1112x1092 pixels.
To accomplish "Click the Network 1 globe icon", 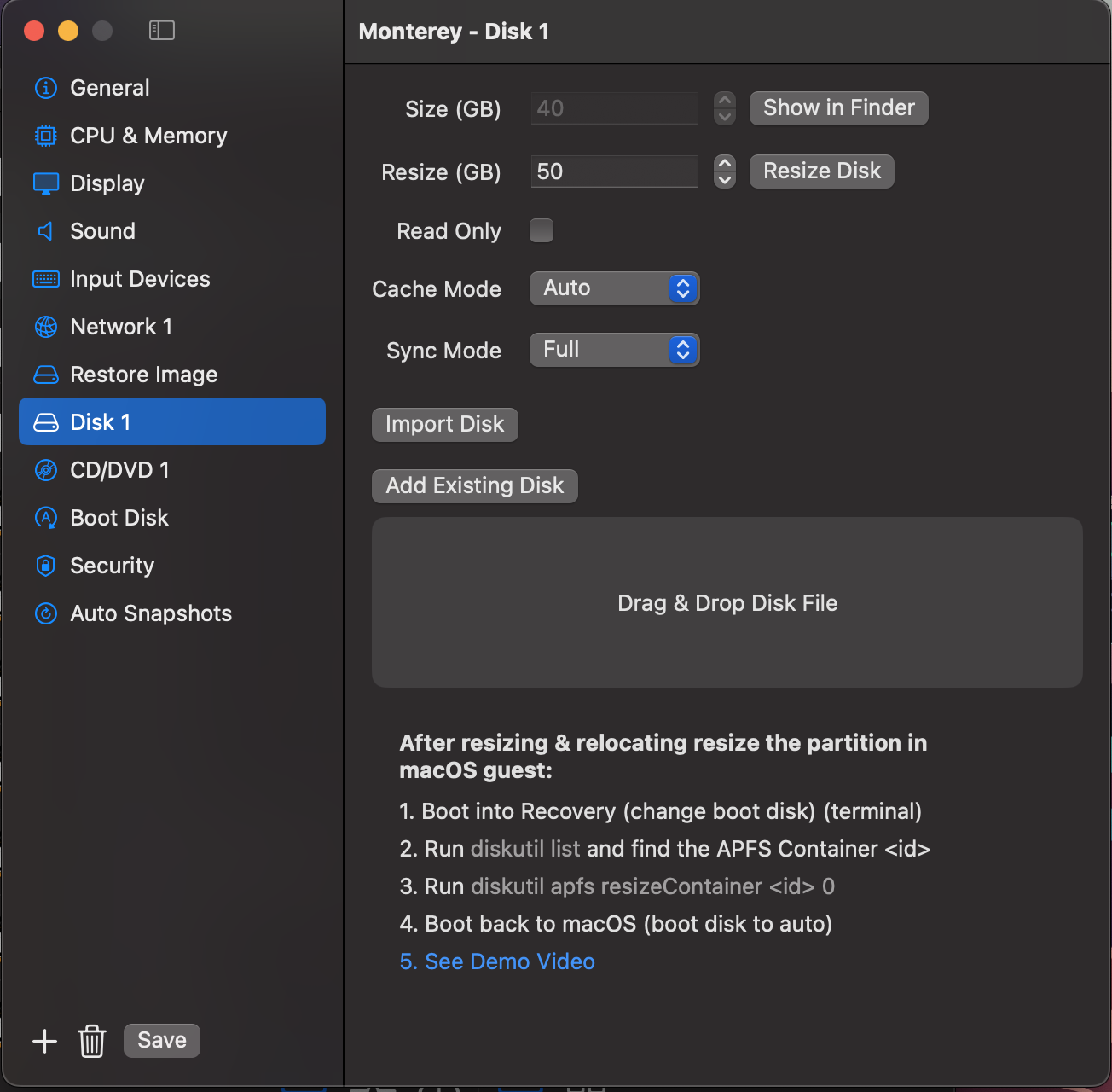I will click(46, 327).
